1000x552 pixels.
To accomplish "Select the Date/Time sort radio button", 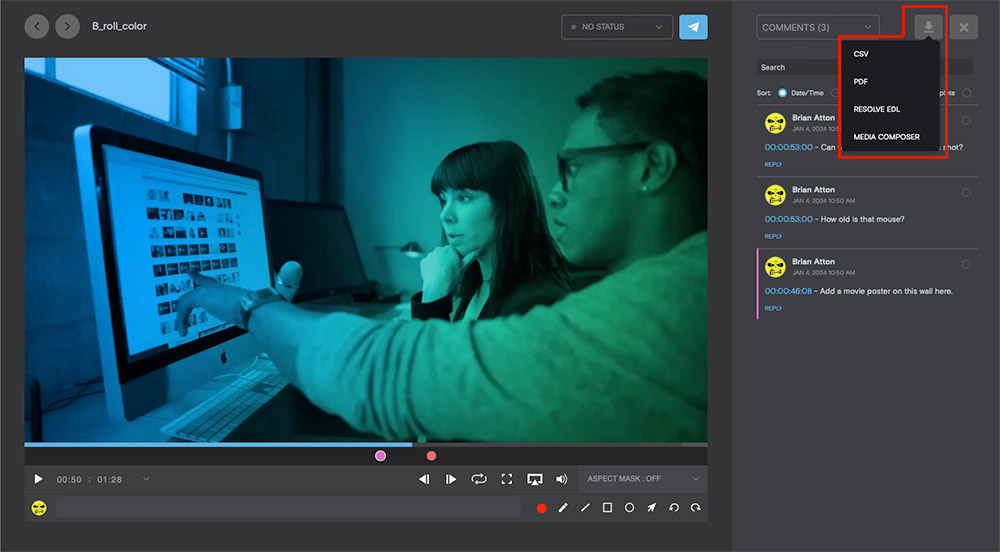I will pos(783,93).
